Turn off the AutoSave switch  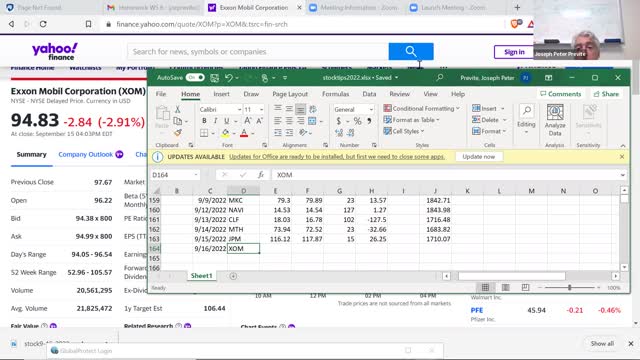coord(195,78)
